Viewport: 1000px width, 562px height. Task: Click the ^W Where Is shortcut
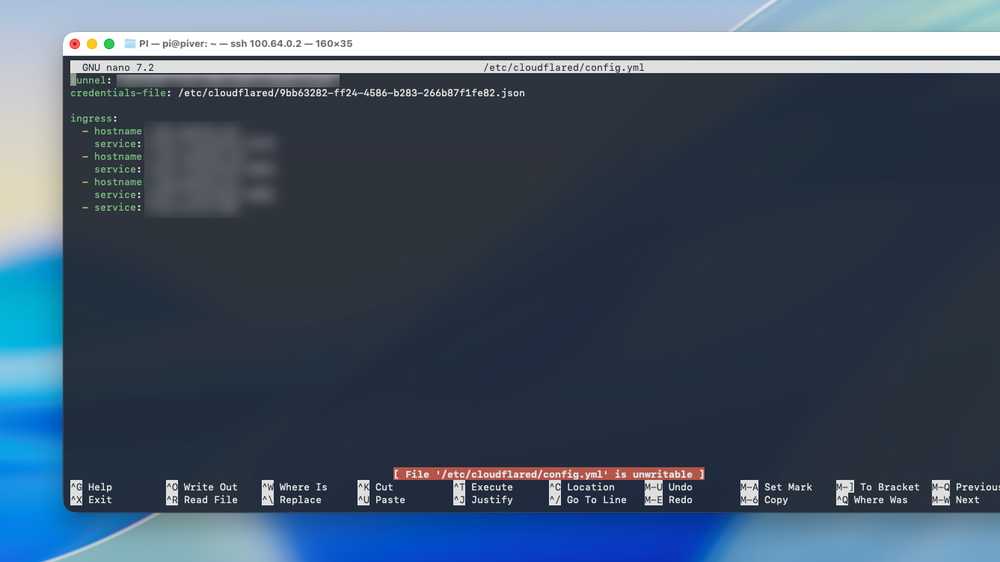pos(295,487)
